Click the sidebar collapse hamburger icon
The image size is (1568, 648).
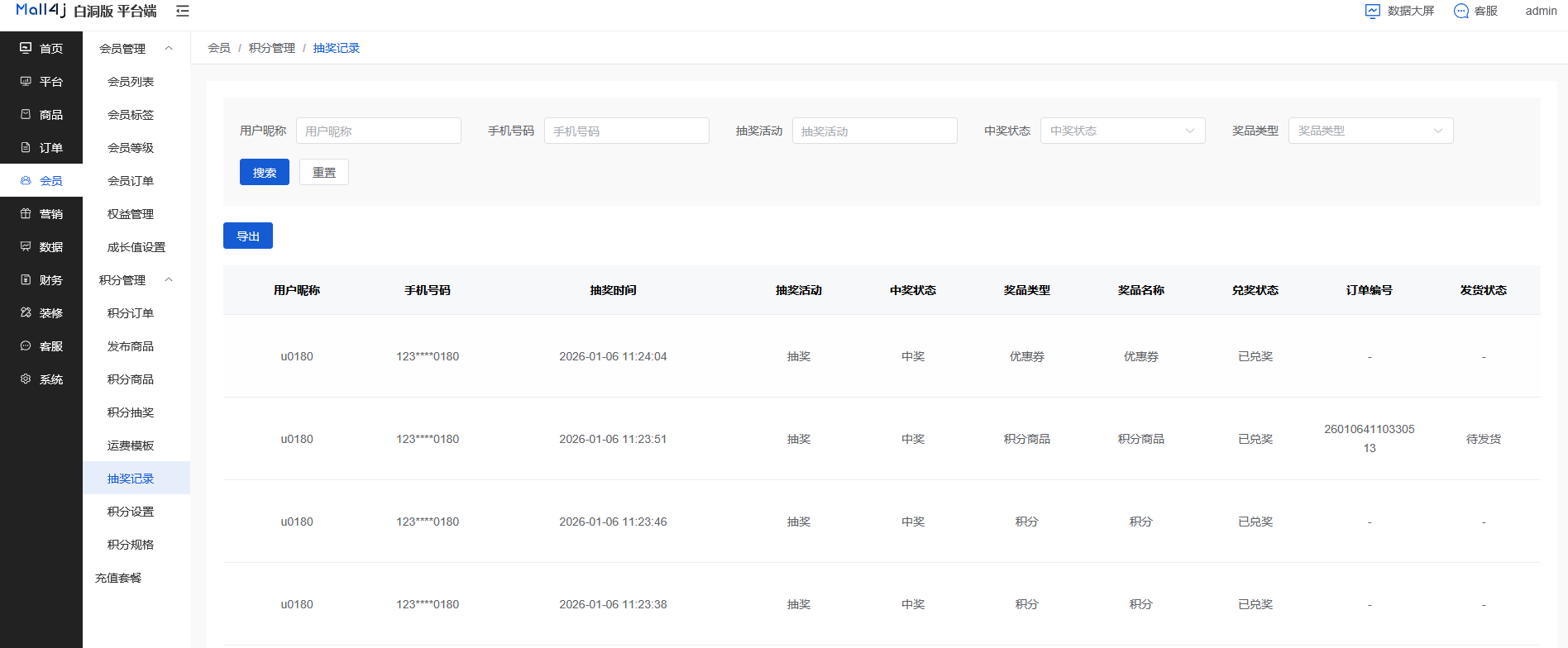pos(183,11)
